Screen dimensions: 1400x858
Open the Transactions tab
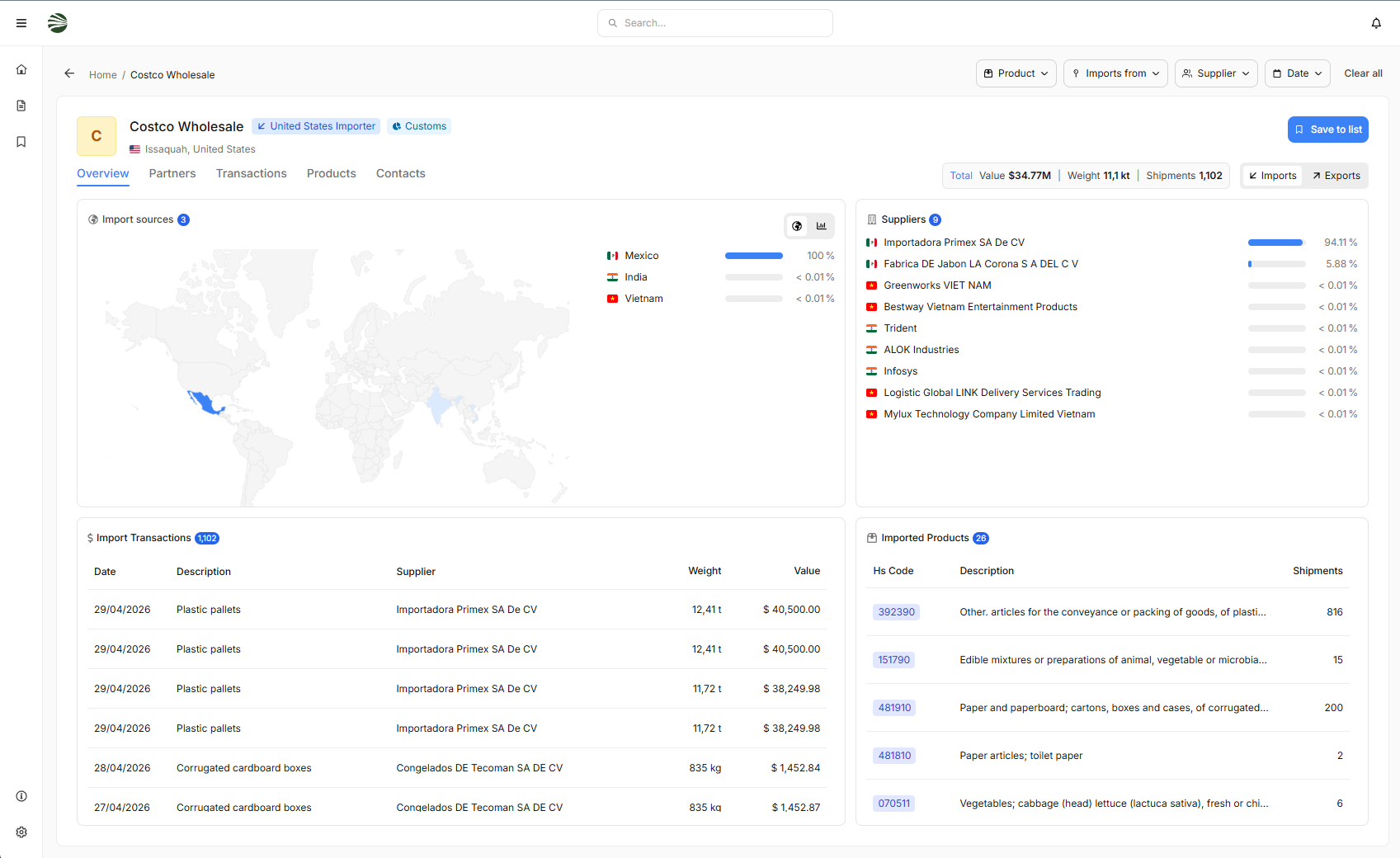point(252,173)
